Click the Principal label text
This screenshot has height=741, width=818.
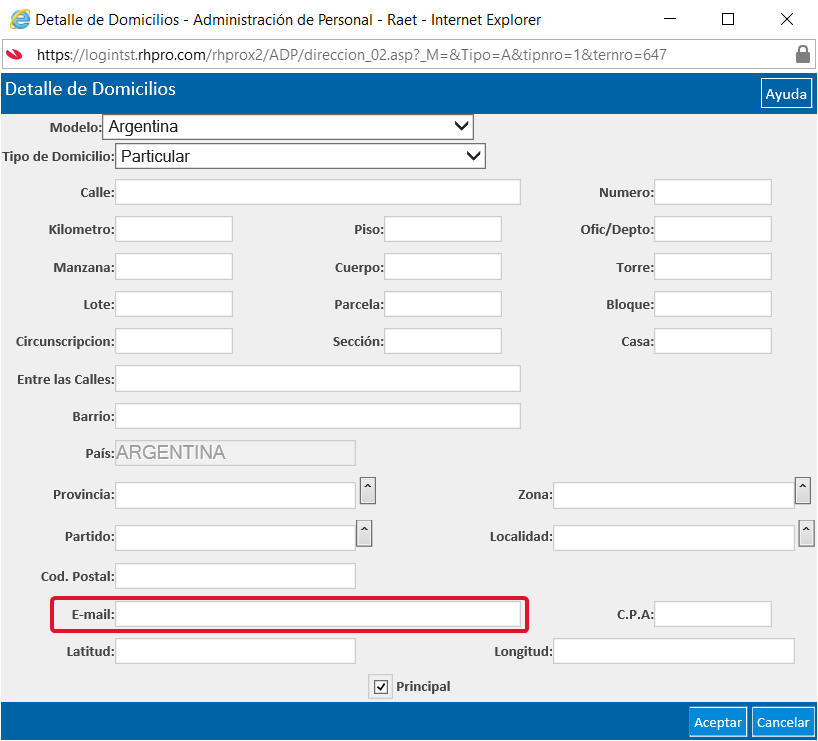point(423,686)
